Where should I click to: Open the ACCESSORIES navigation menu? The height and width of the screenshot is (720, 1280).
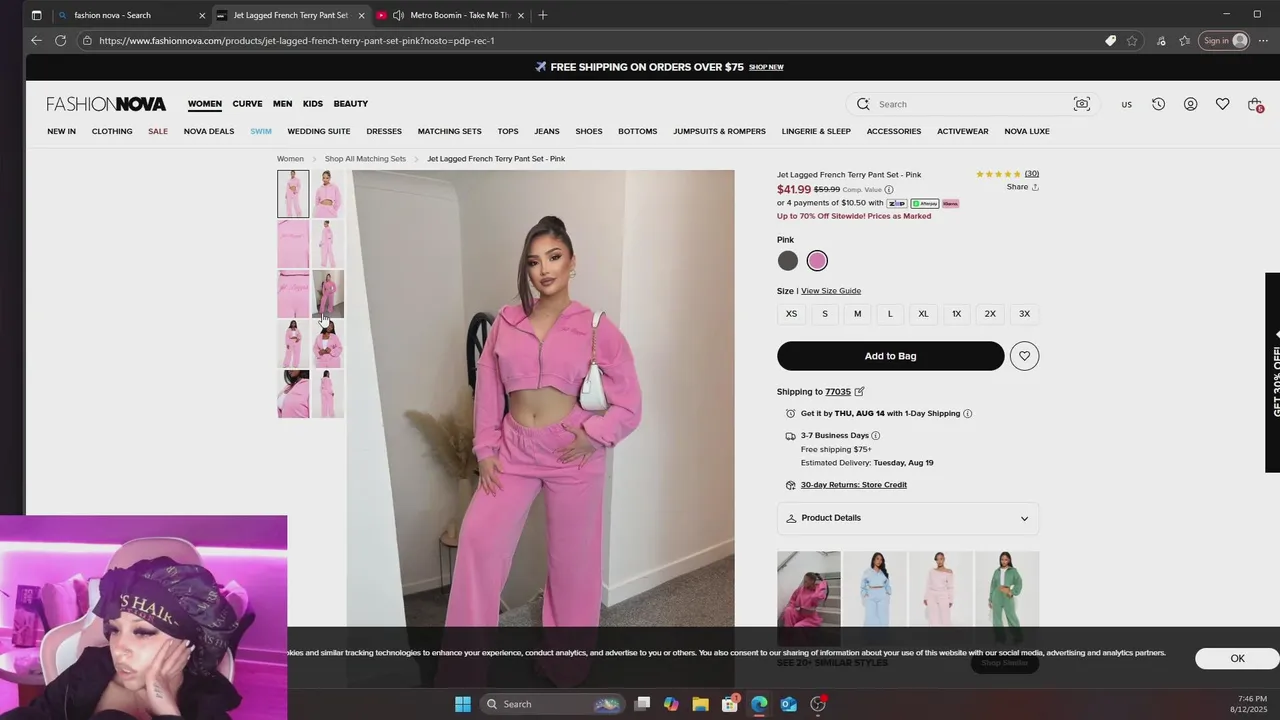(x=894, y=131)
